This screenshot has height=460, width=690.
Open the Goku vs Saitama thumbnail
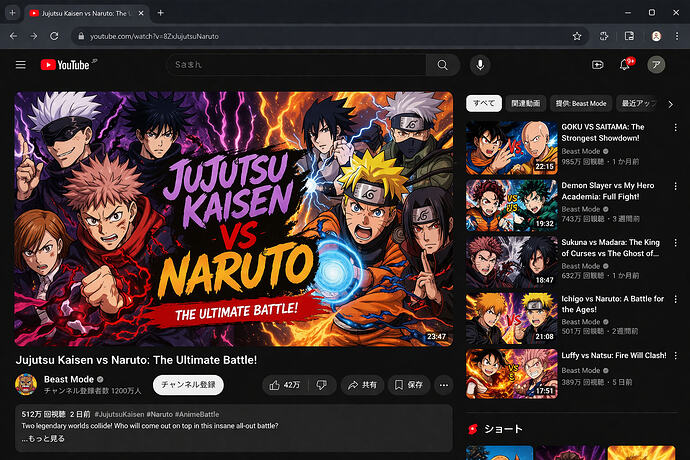[512, 148]
